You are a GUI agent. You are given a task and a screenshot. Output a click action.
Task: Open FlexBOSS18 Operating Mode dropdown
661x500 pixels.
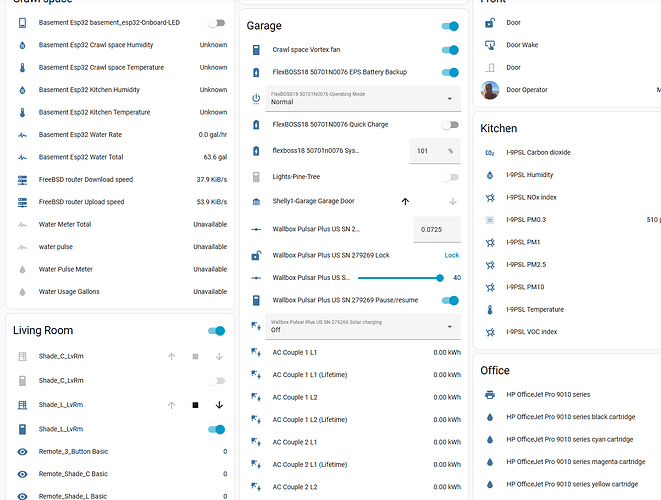click(x=363, y=99)
